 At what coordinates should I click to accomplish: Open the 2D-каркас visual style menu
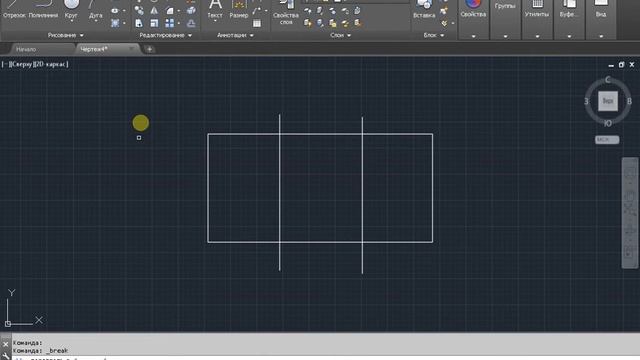51,64
